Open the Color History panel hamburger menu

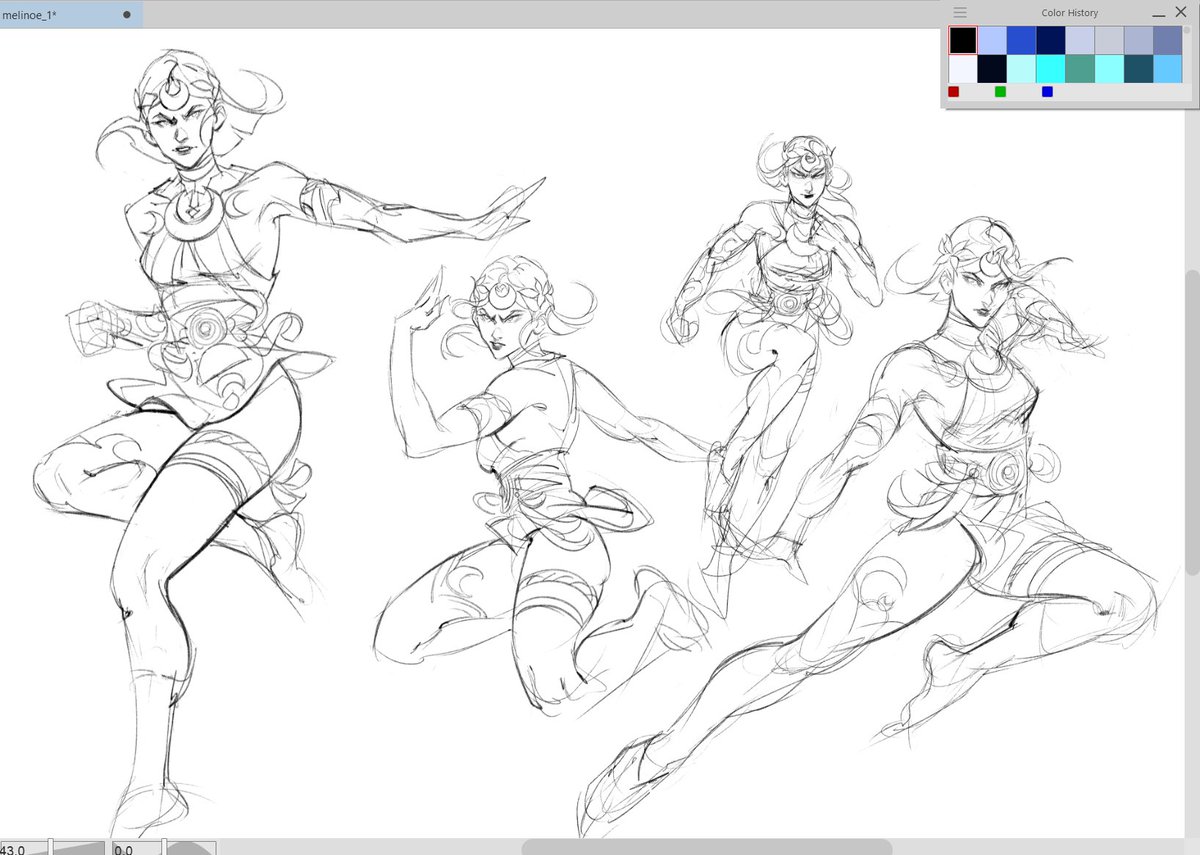pyautogui.click(x=960, y=13)
